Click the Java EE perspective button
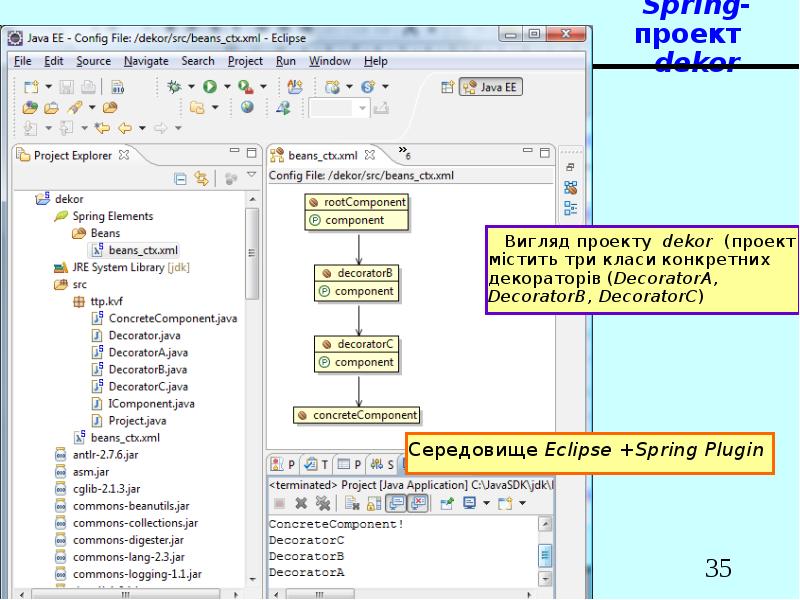 coord(491,87)
